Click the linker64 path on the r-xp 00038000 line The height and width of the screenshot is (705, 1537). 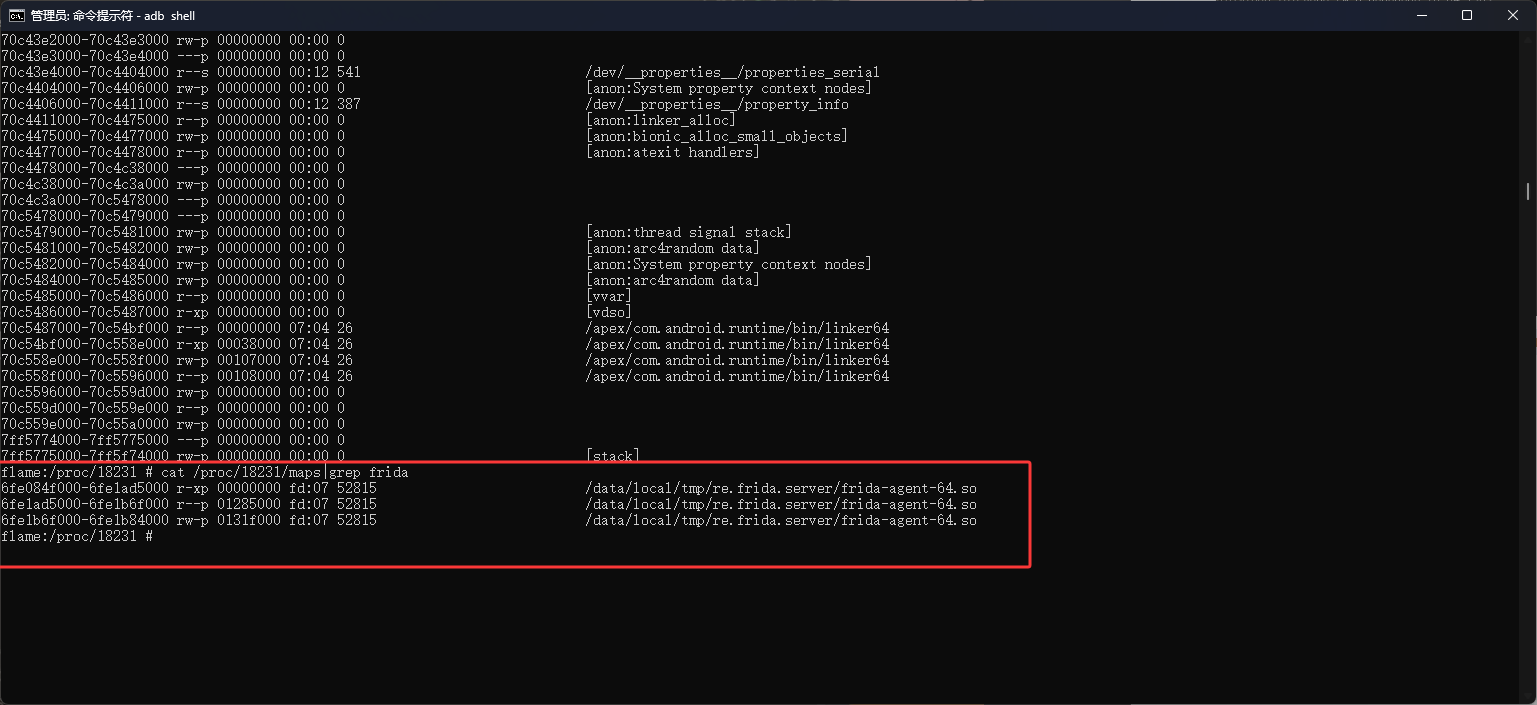coord(737,344)
